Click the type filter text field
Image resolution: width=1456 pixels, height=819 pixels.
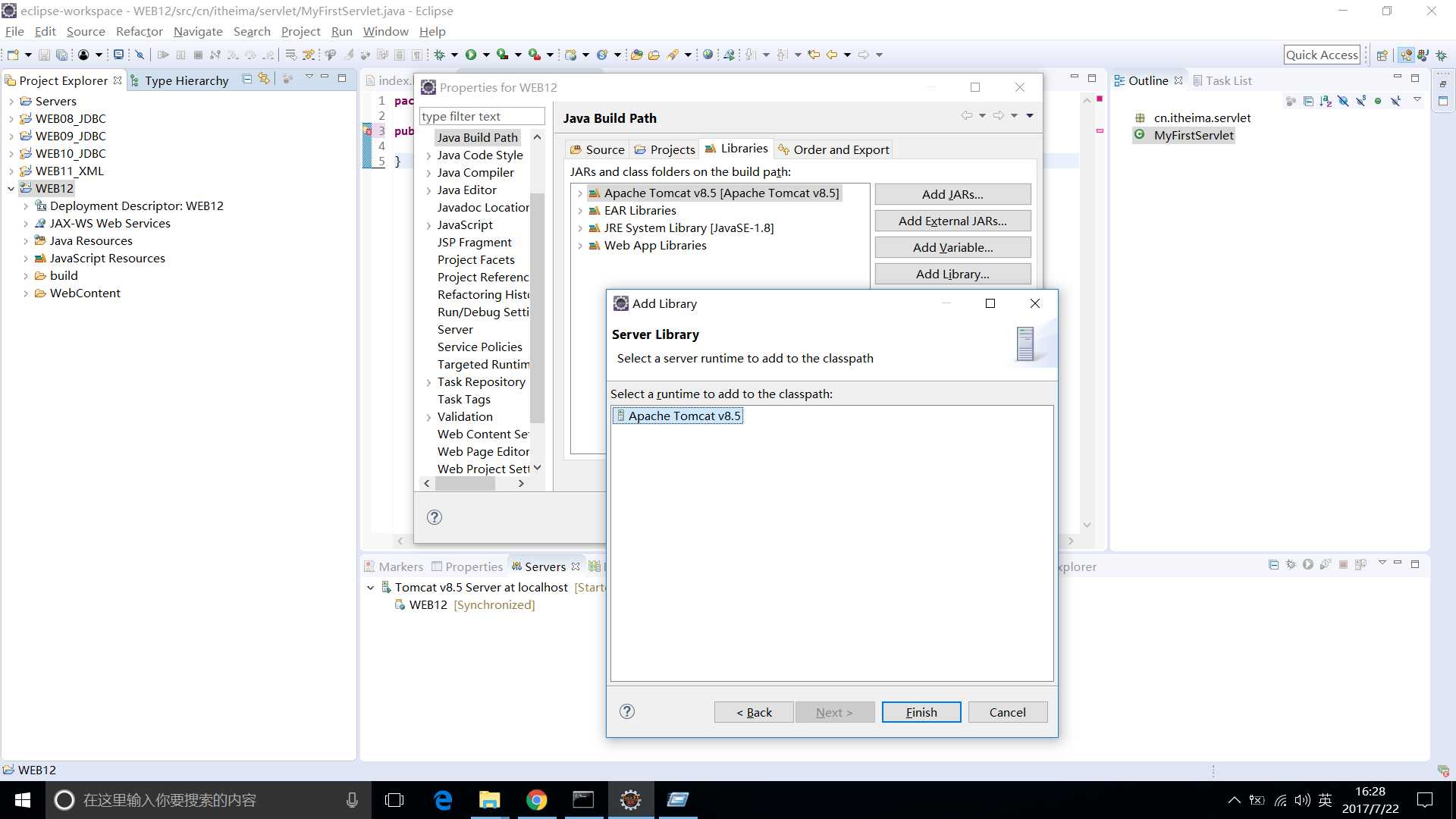tap(482, 116)
